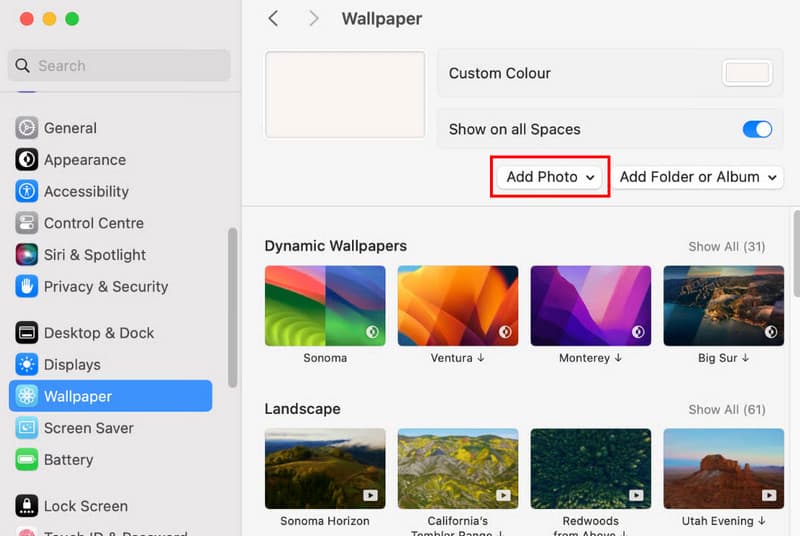Toggle the Show on all Spaces switch
Screen dimensions: 800x536
(757, 129)
